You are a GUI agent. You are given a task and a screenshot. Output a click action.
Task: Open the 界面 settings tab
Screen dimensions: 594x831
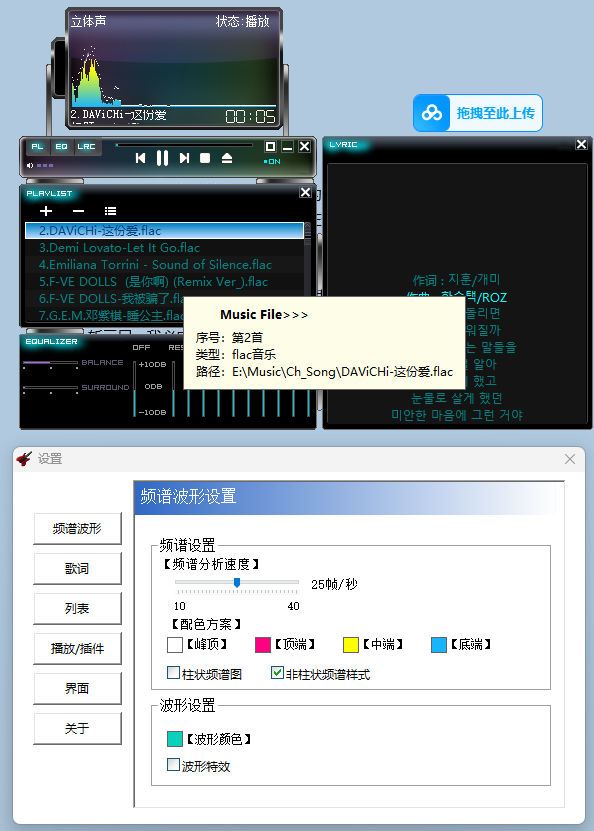tap(77, 688)
